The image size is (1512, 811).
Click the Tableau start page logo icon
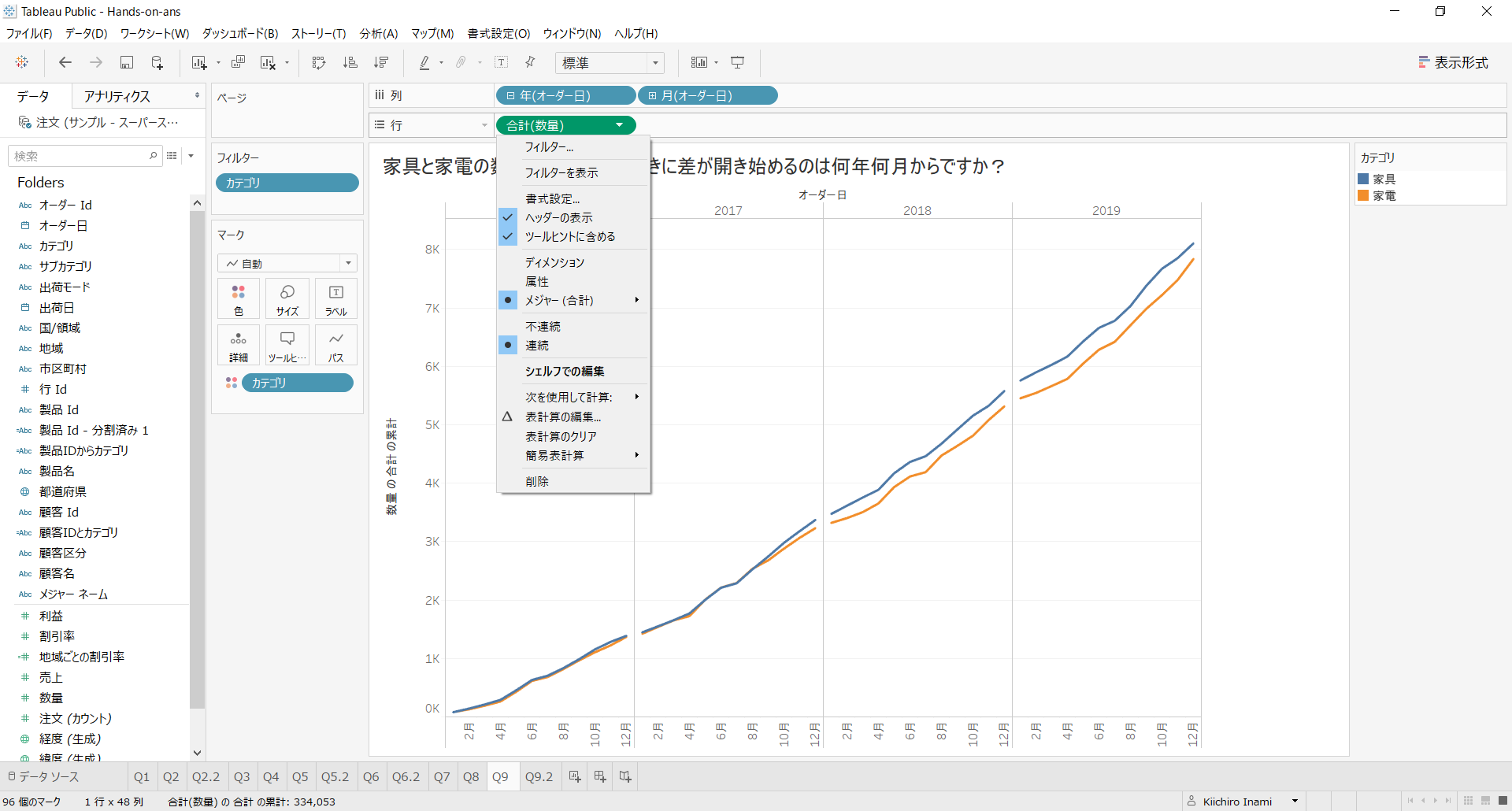tap(22, 62)
